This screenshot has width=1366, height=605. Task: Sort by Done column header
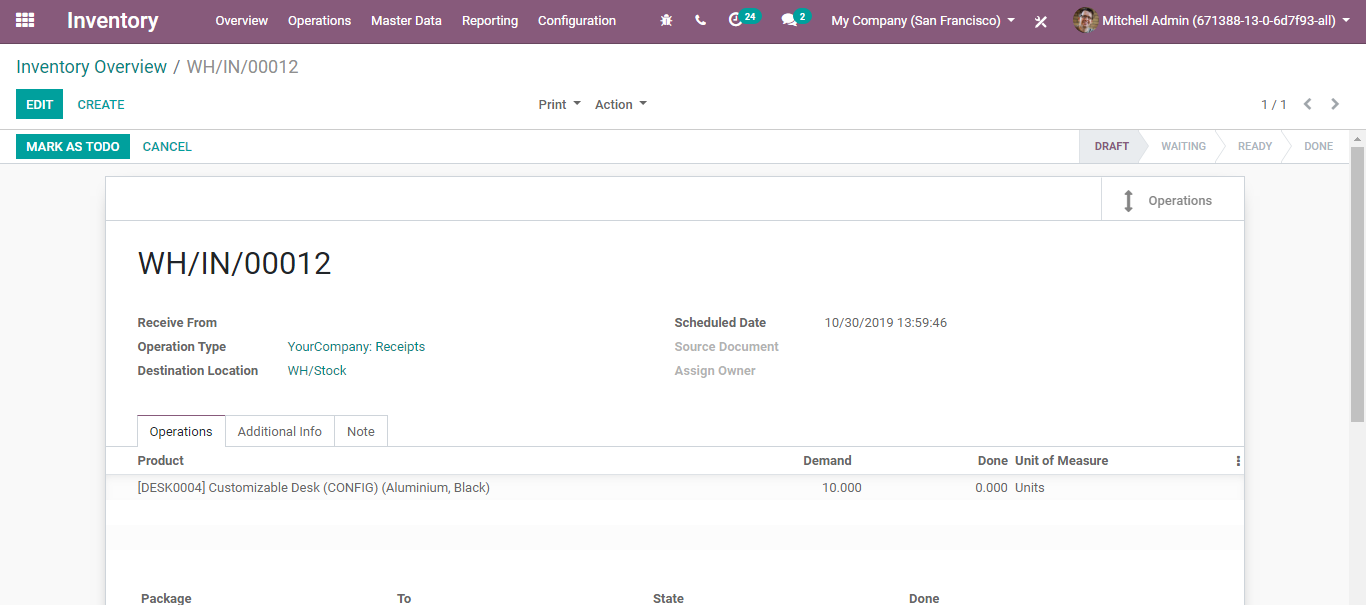pos(993,461)
